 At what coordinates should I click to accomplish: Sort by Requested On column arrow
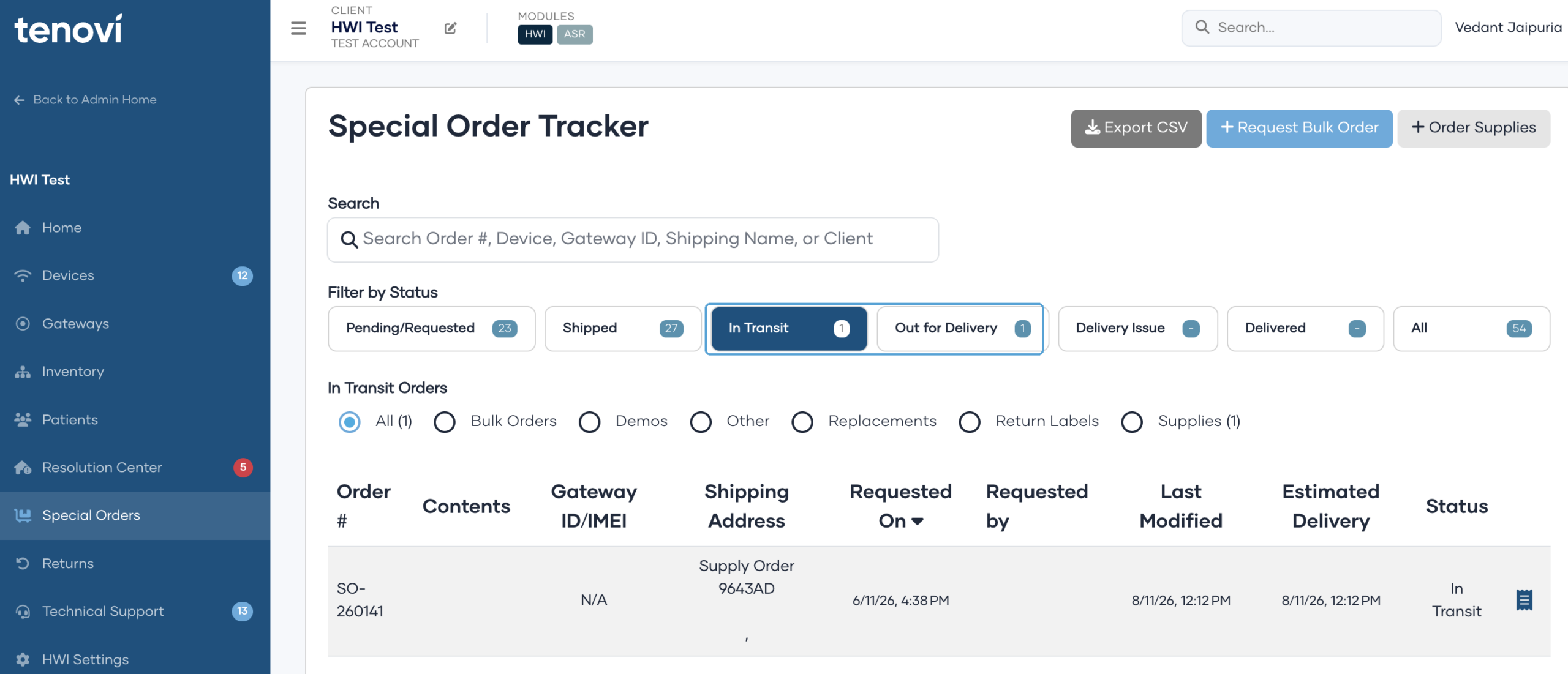click(918, 521)
